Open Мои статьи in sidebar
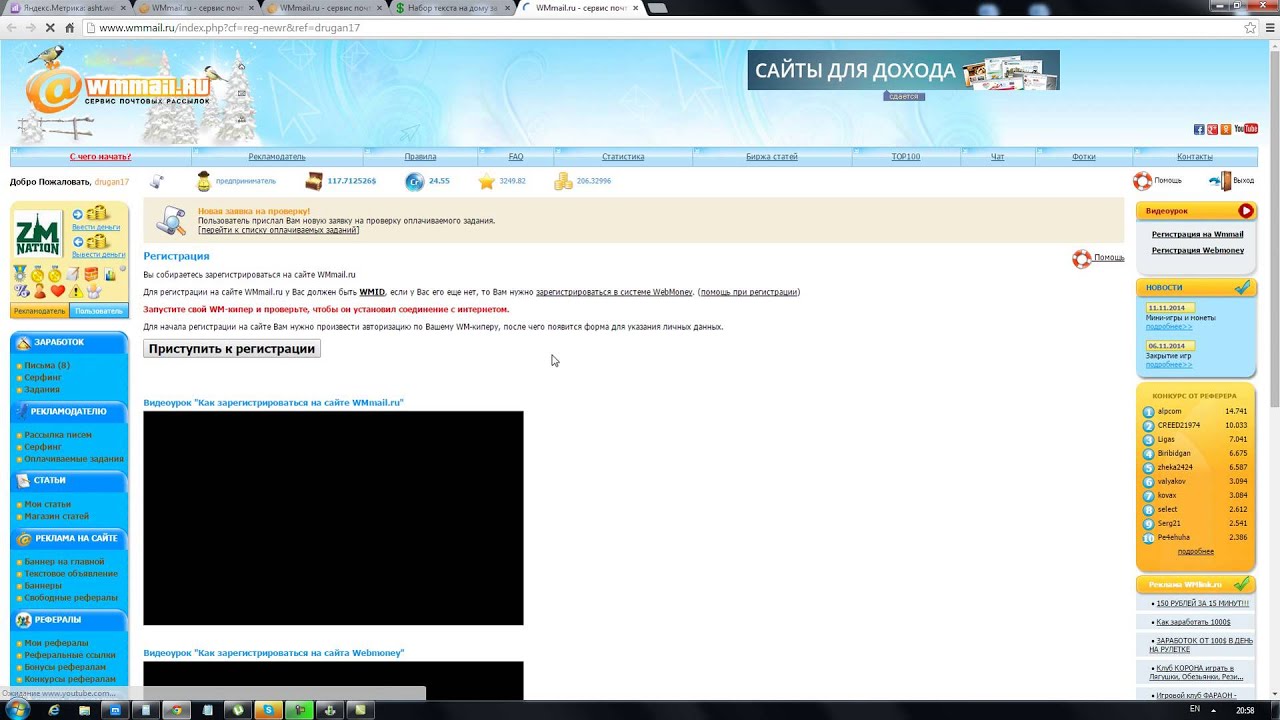Screen dimensions: 1280x720 pyautogui.click(x=47, y=505)
